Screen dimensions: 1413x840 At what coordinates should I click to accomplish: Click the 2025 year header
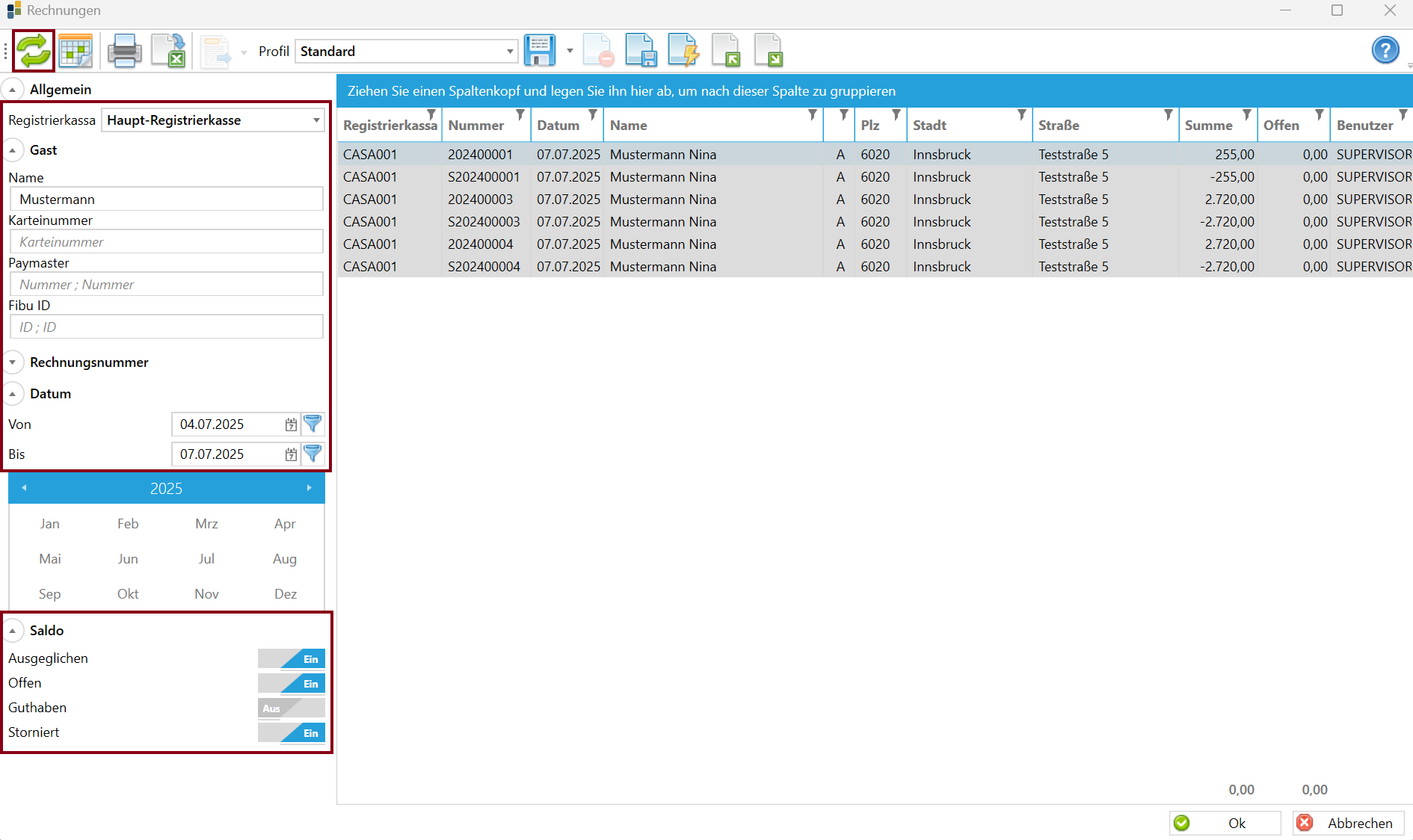point(166,488)
